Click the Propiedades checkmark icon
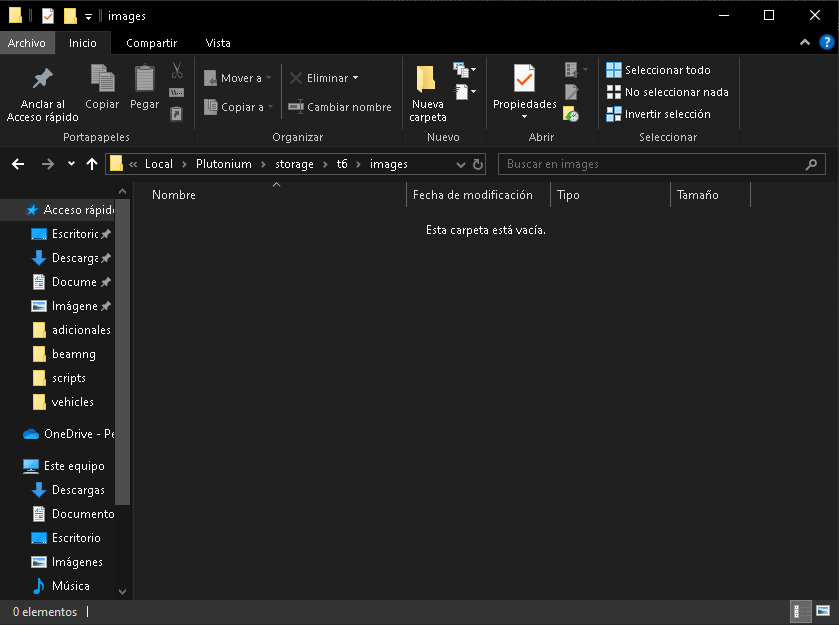 click(x=524, y=79)
